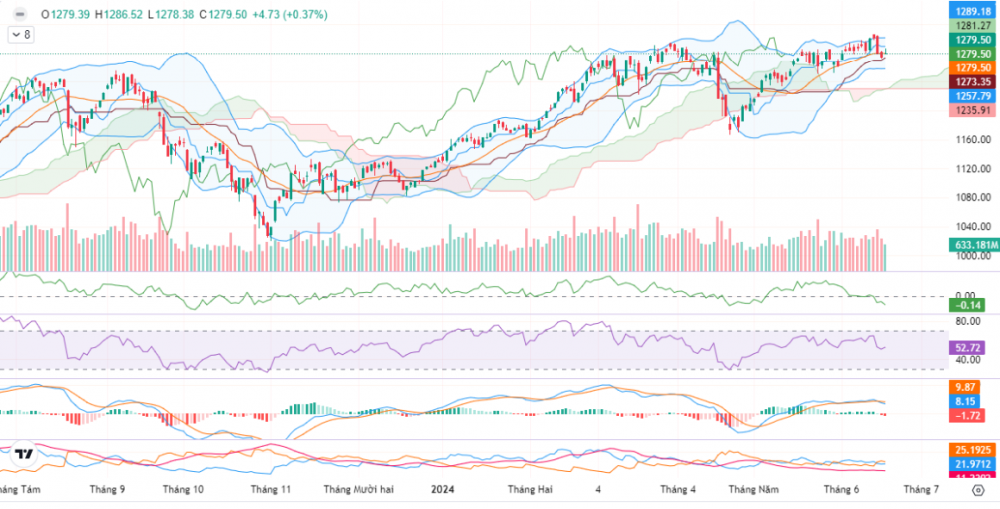Select the 1257.79 blue lower band label

972,96
